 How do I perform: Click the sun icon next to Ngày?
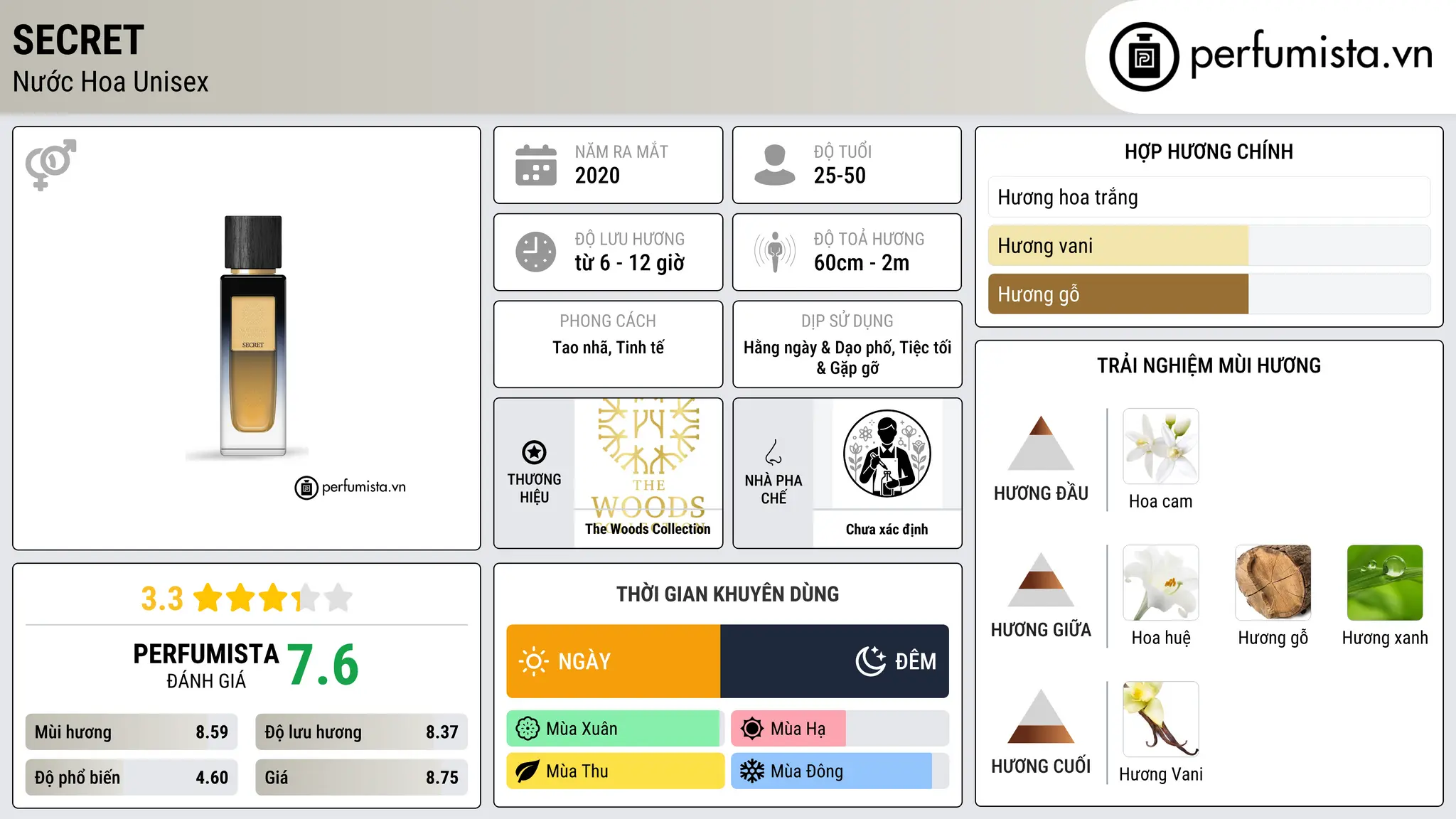pyautogui.click(x=533, y=661)
